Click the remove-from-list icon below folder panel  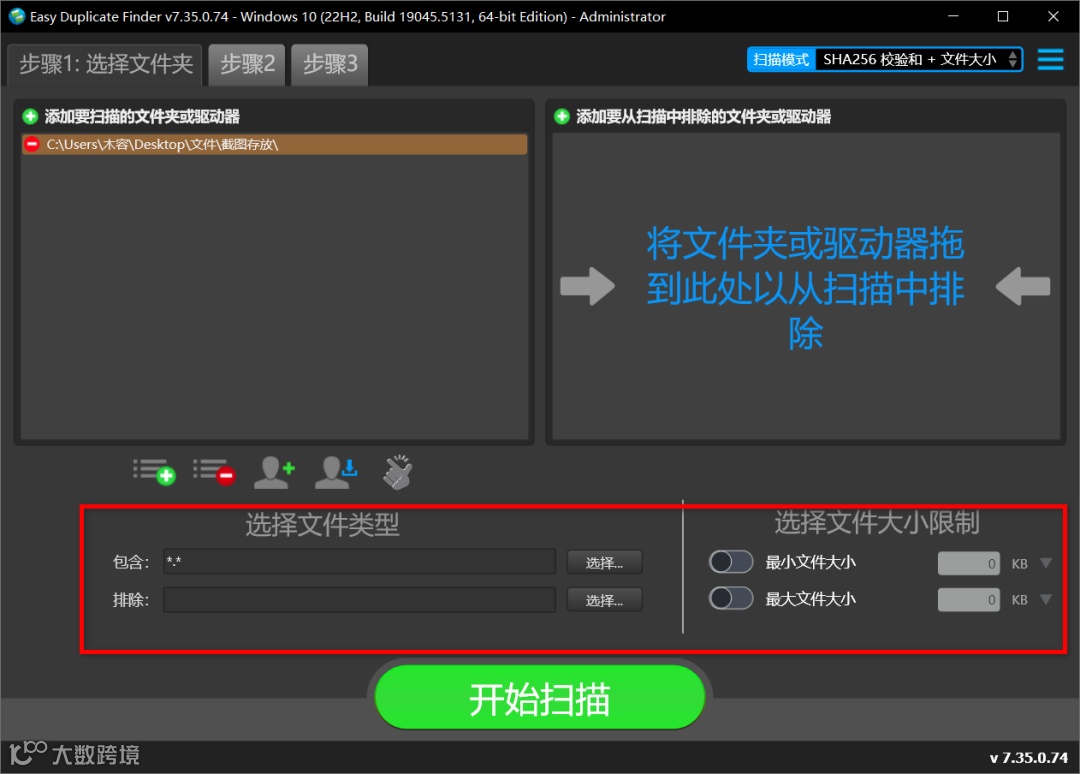[x=214, y=472]
